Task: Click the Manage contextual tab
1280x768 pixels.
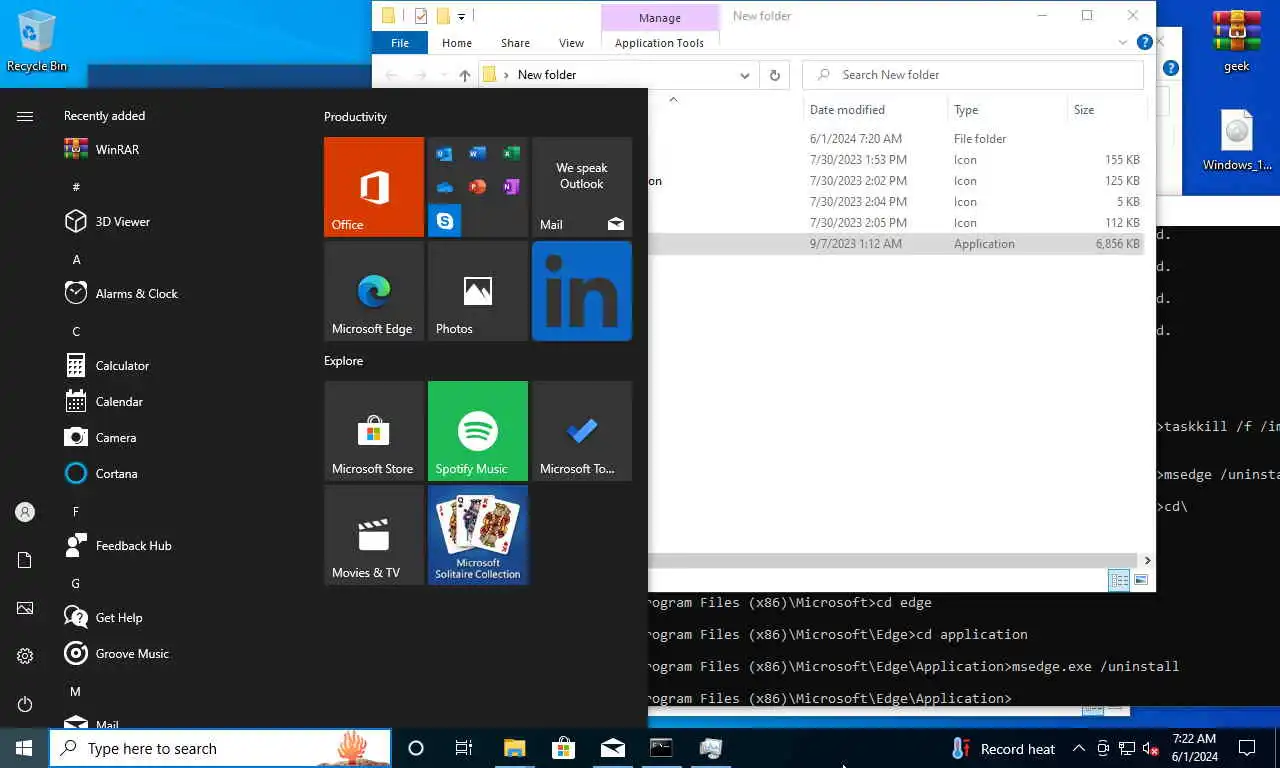Action: pyautogui.click(x=659, y=18)
